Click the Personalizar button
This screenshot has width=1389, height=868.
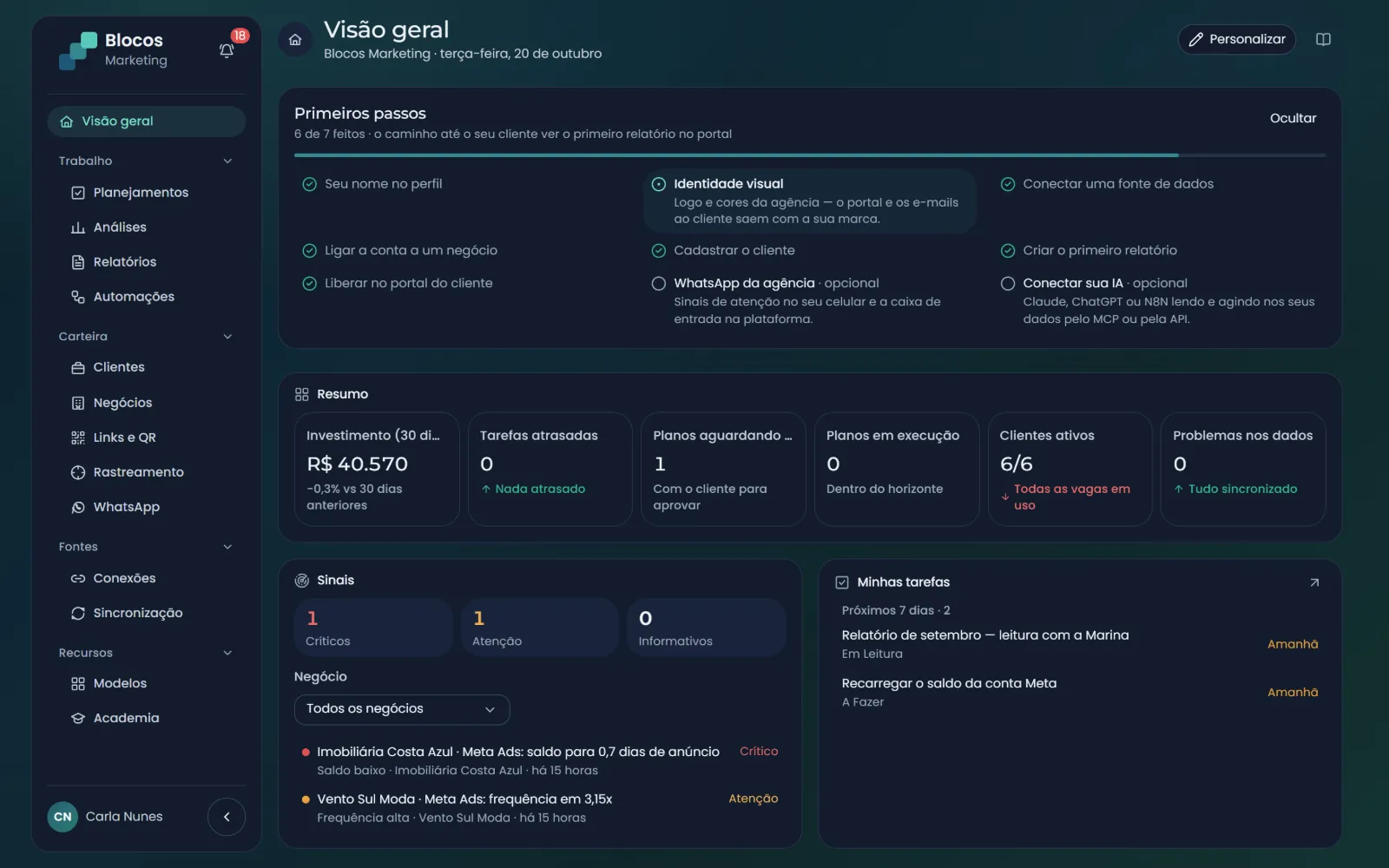click(x=1236, y=39)
